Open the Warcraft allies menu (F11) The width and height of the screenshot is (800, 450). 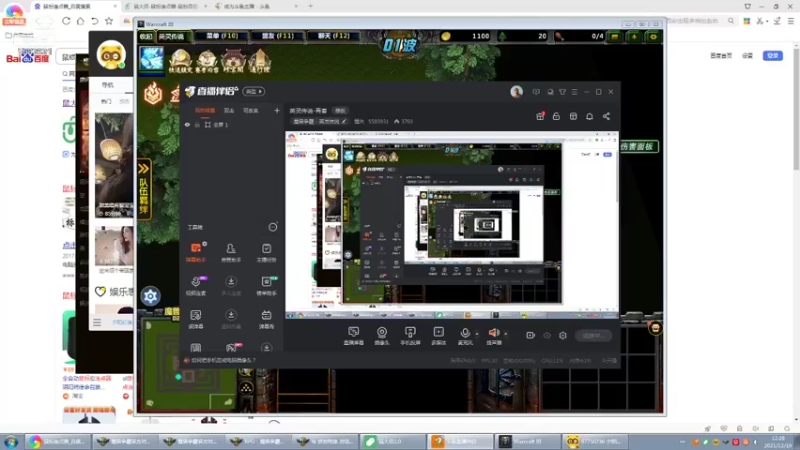[278, 36]
